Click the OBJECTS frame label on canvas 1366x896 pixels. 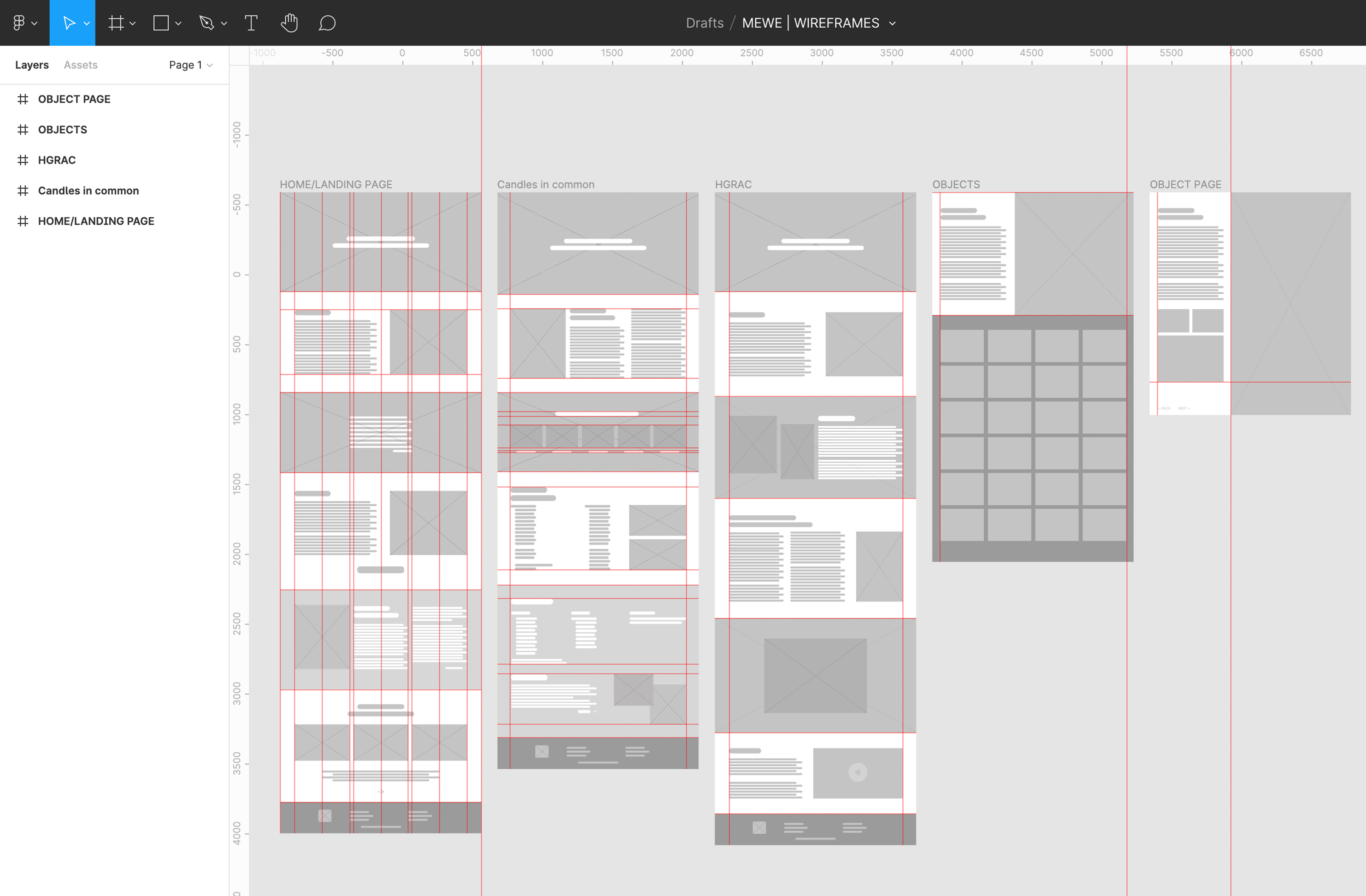point(956,185)
